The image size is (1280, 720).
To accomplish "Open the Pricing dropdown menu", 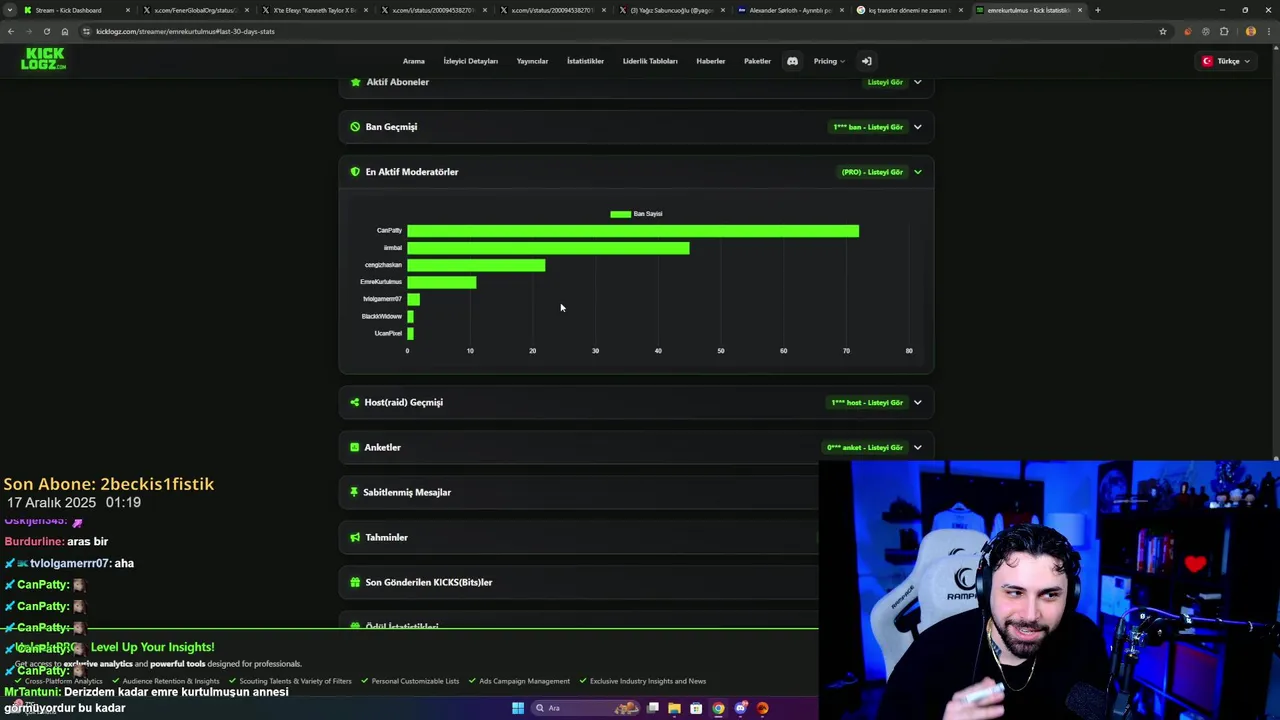I will point(829,61).
